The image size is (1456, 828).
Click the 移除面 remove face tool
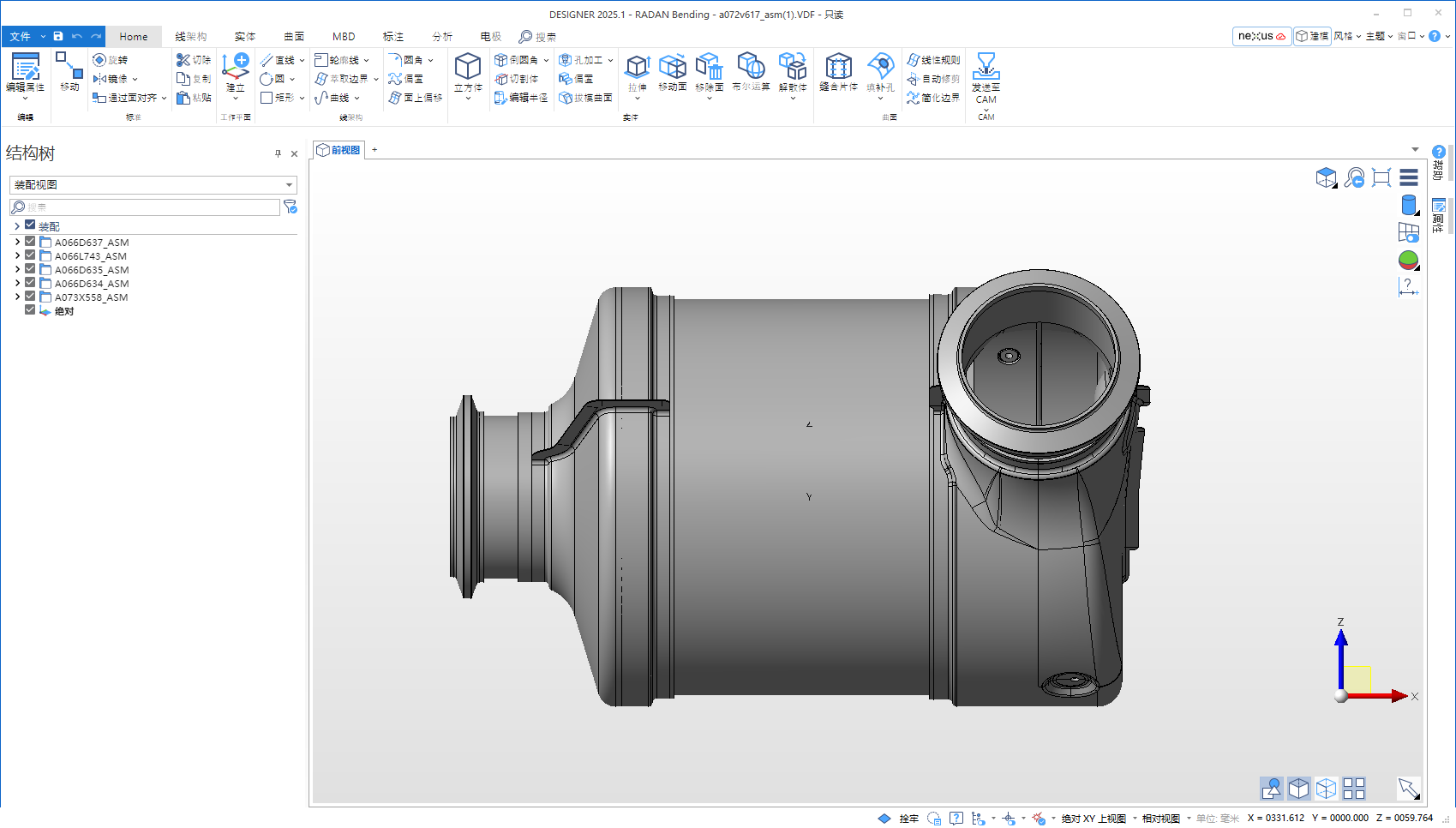pyautogui.click(x=710, y=75)
